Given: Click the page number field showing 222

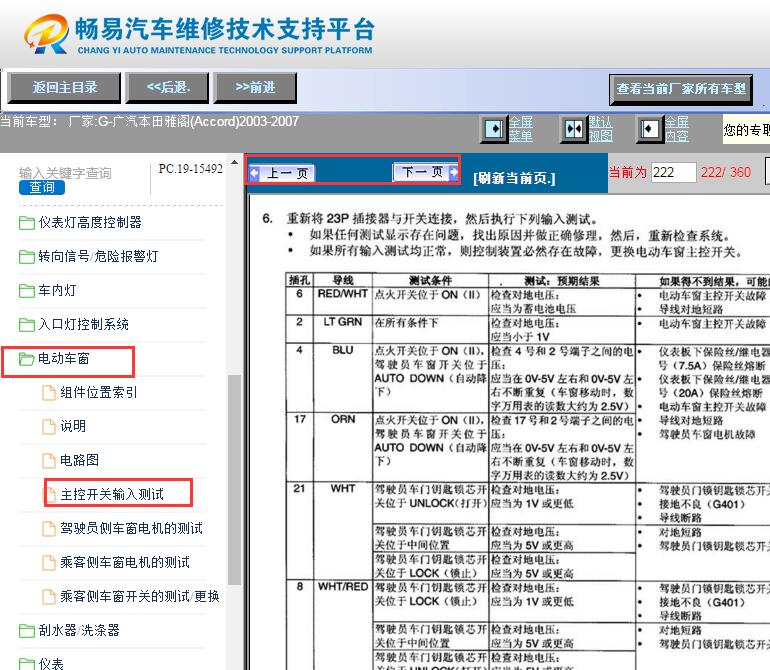Looking at the screenshot, I should 673,172.
